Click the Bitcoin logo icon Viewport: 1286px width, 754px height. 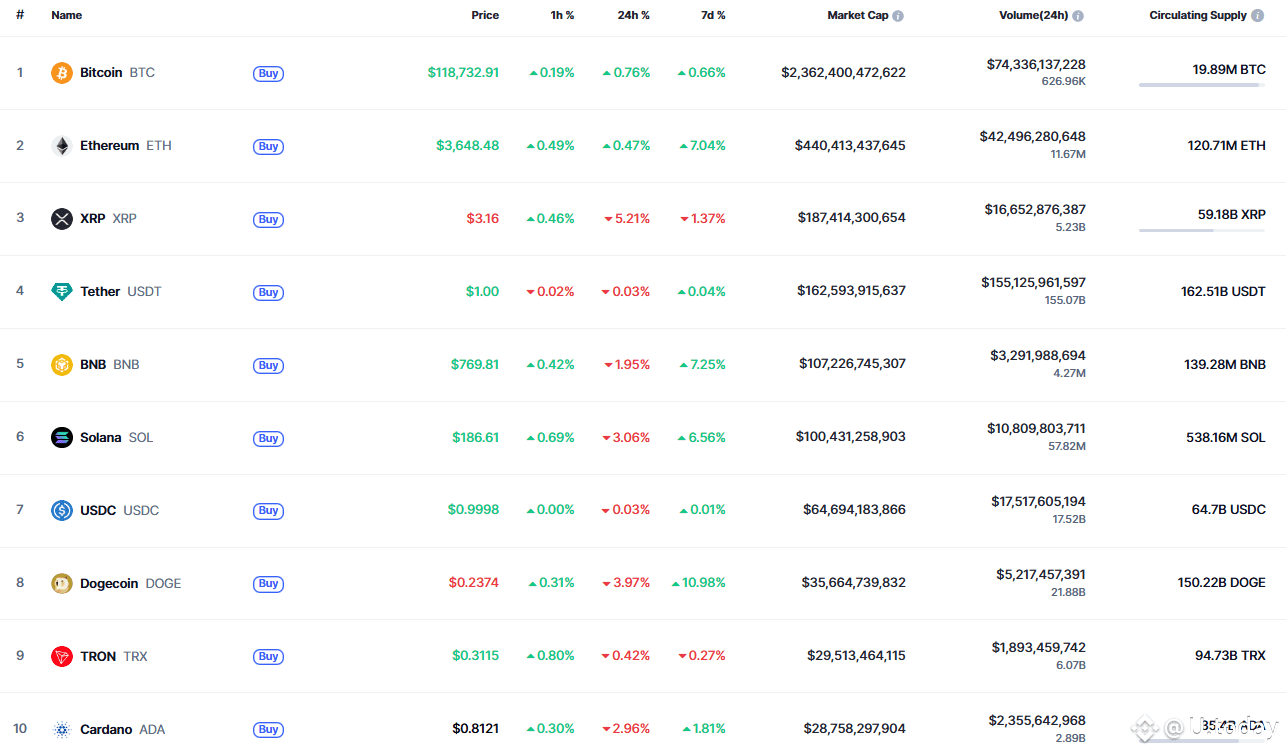tap(60, 72)
